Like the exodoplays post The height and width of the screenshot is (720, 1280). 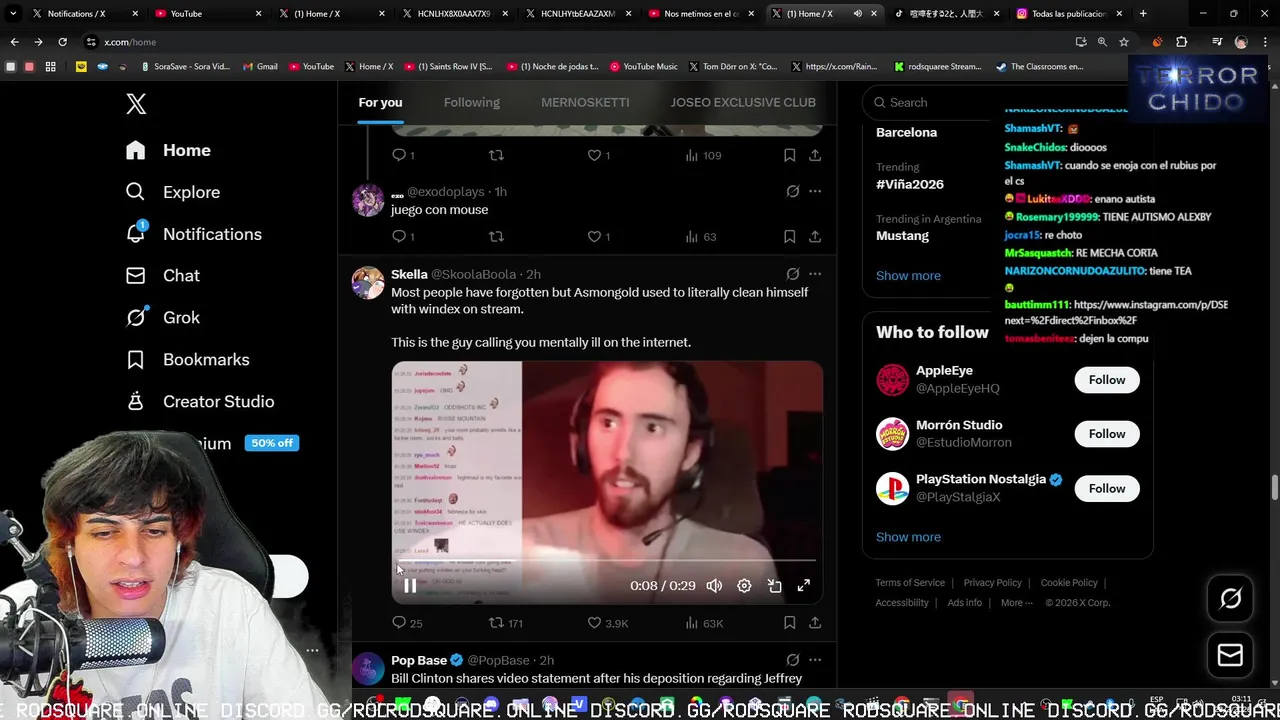click(x=594, y=237)
